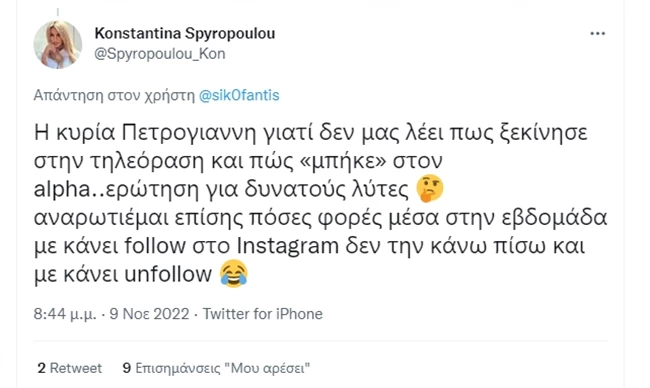Viewport: 650px width, 388px height.
Task: Click the likes count number 9
Action: [x=127, y=368]
